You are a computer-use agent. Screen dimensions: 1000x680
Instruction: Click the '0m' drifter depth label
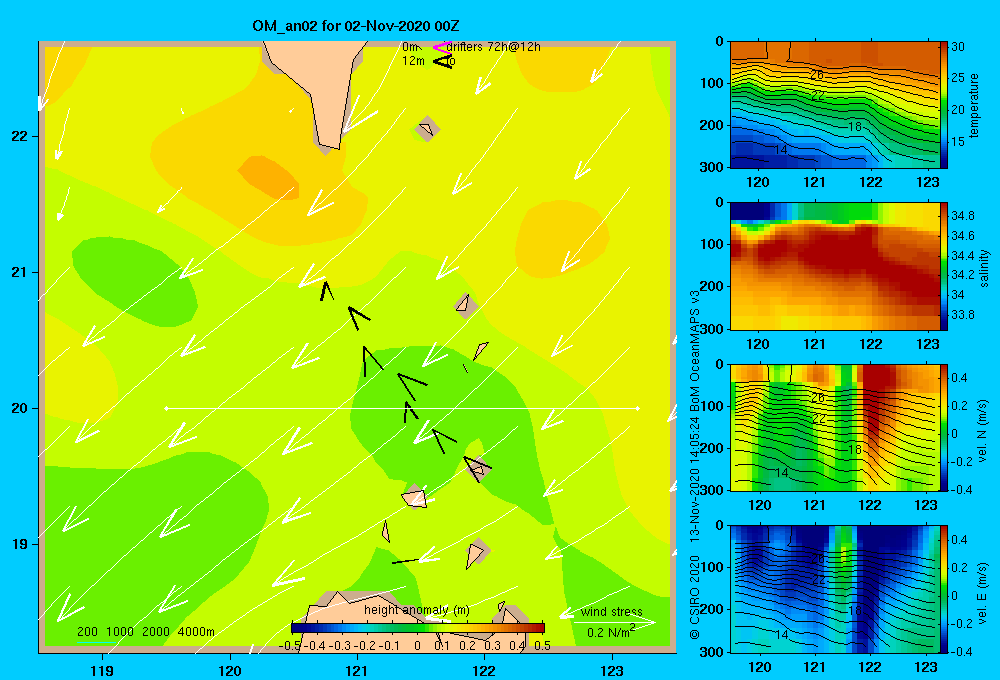[x=411, y=47]
